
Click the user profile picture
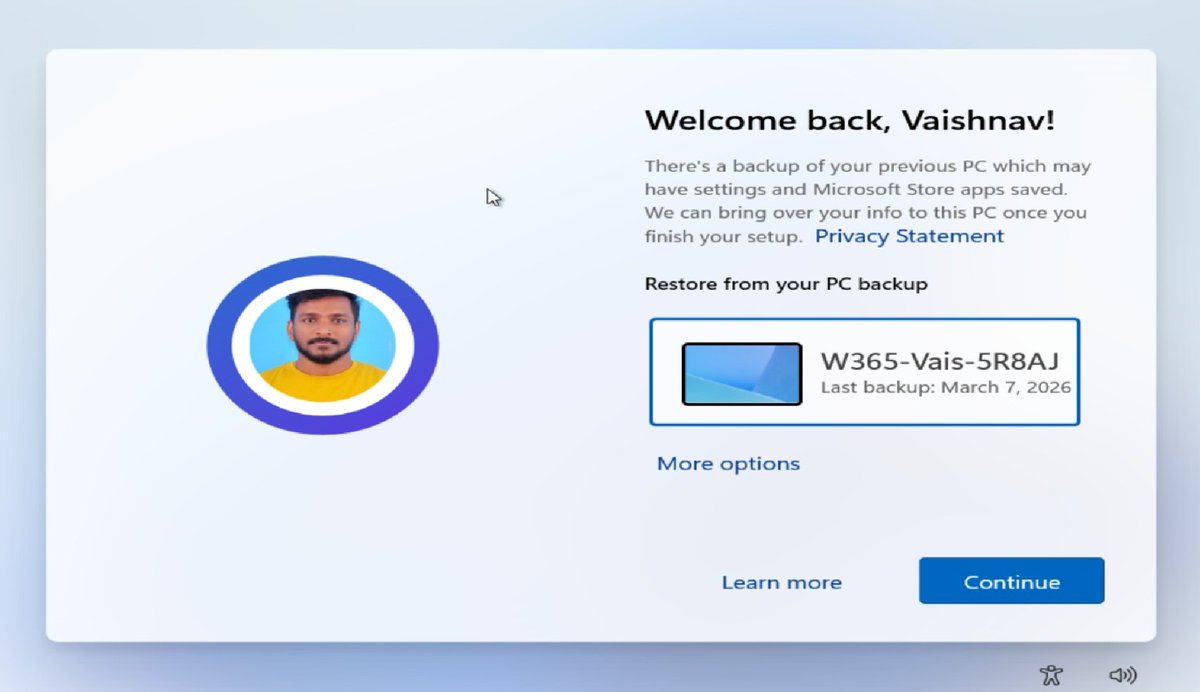[x=322, y=345]
